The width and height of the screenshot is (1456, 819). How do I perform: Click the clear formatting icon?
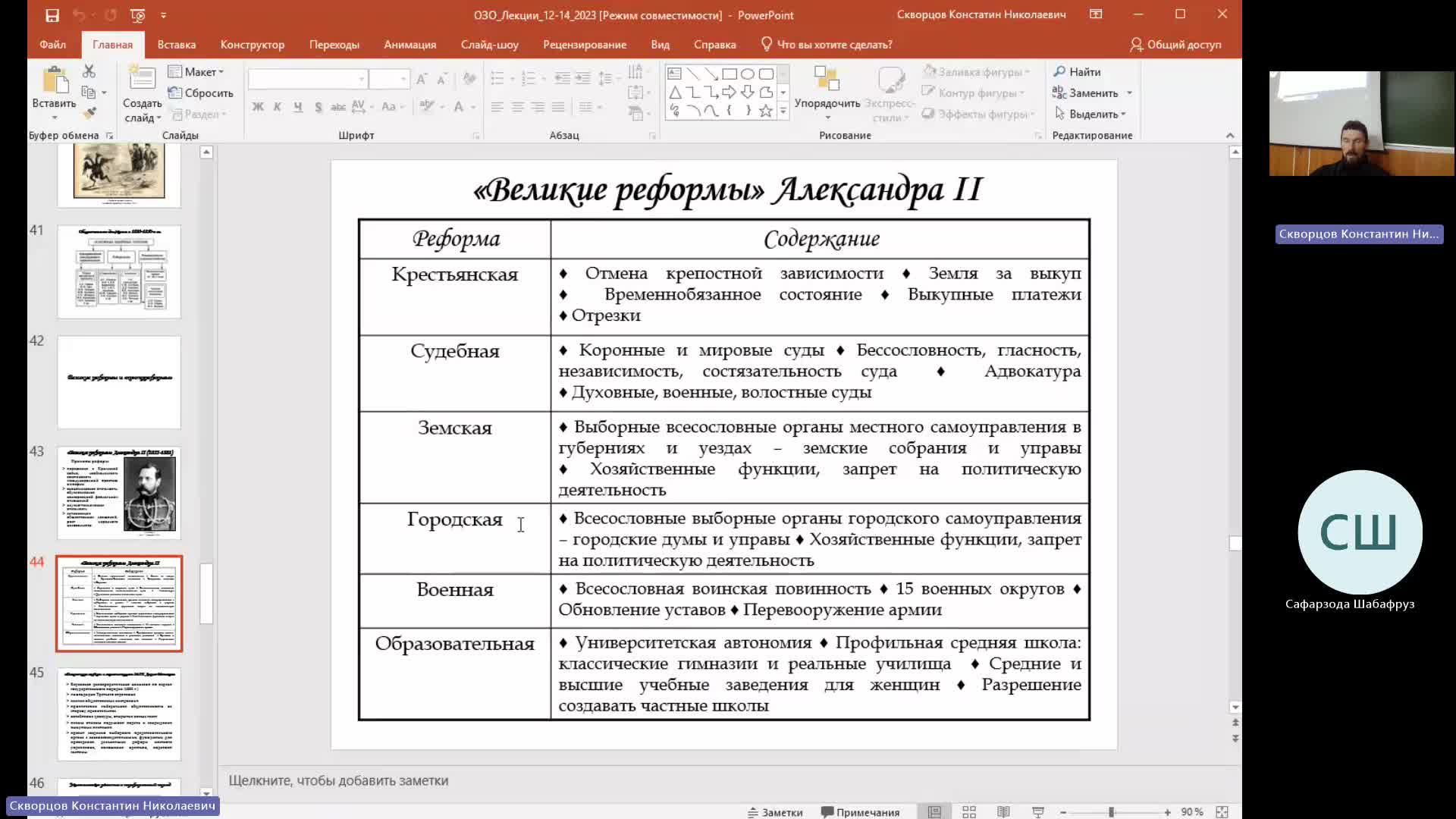(x=469, y=79)
